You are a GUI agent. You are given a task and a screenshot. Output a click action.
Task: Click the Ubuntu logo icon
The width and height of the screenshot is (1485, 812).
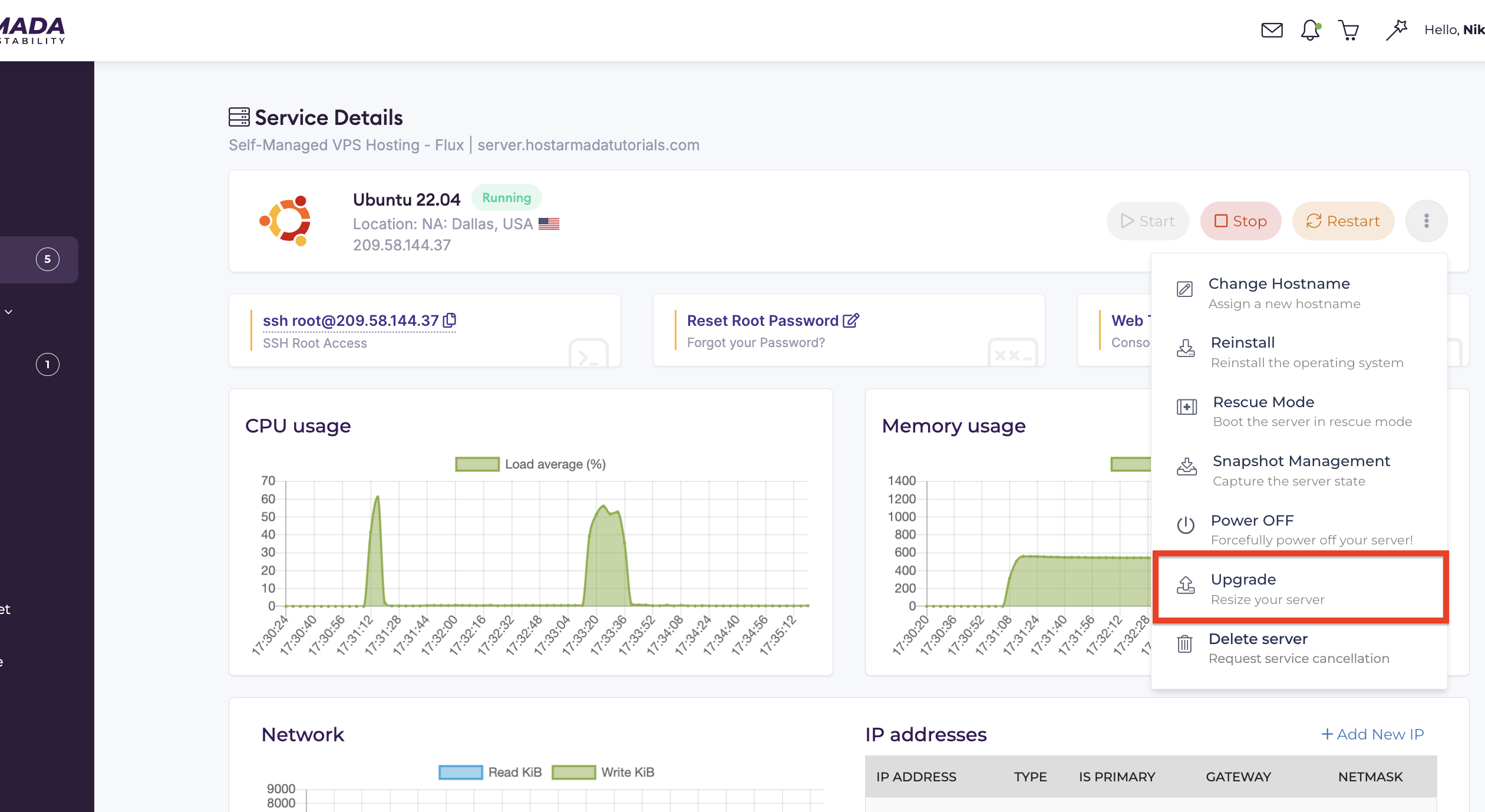point(286,221)
